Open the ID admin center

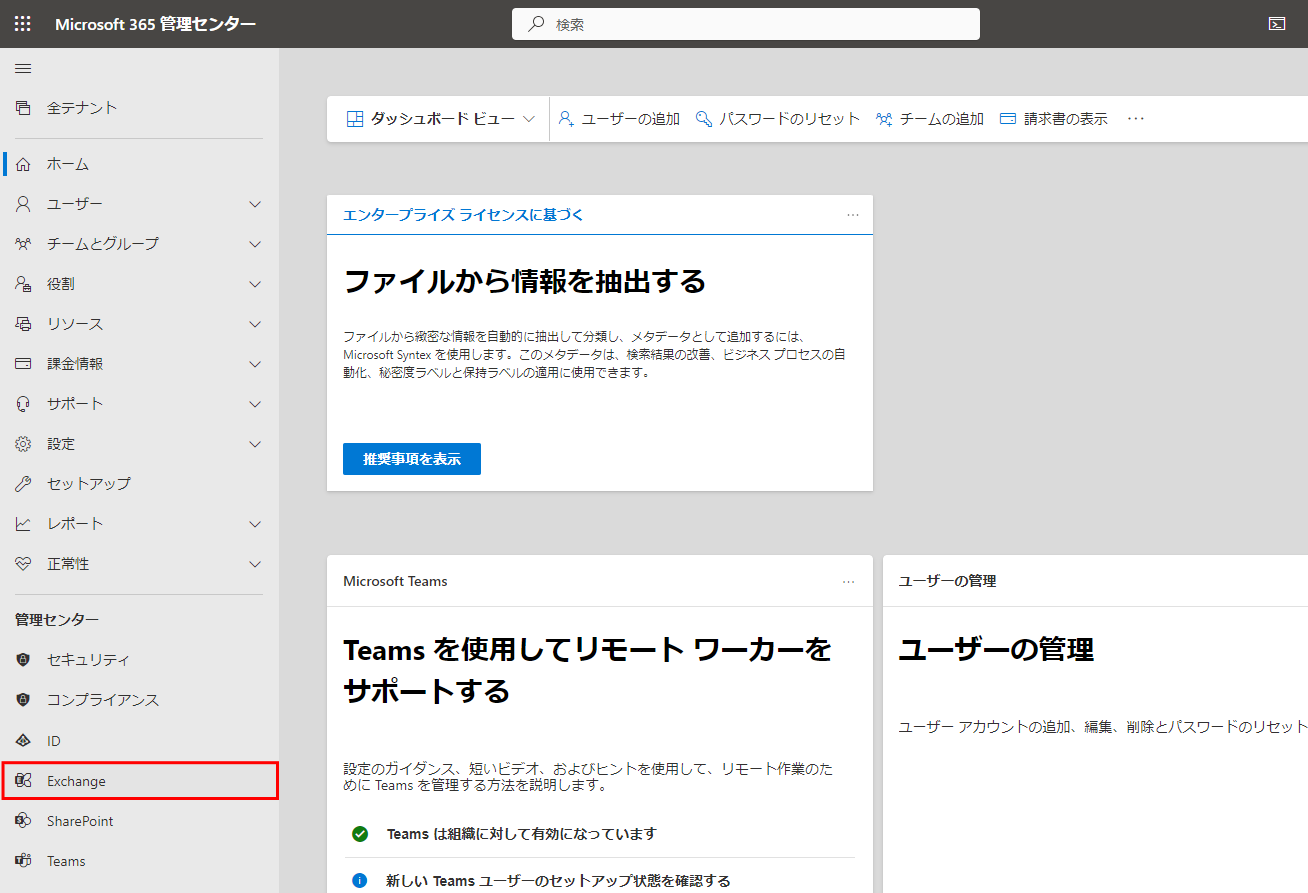pyautogui.click(x=139, y=741)
